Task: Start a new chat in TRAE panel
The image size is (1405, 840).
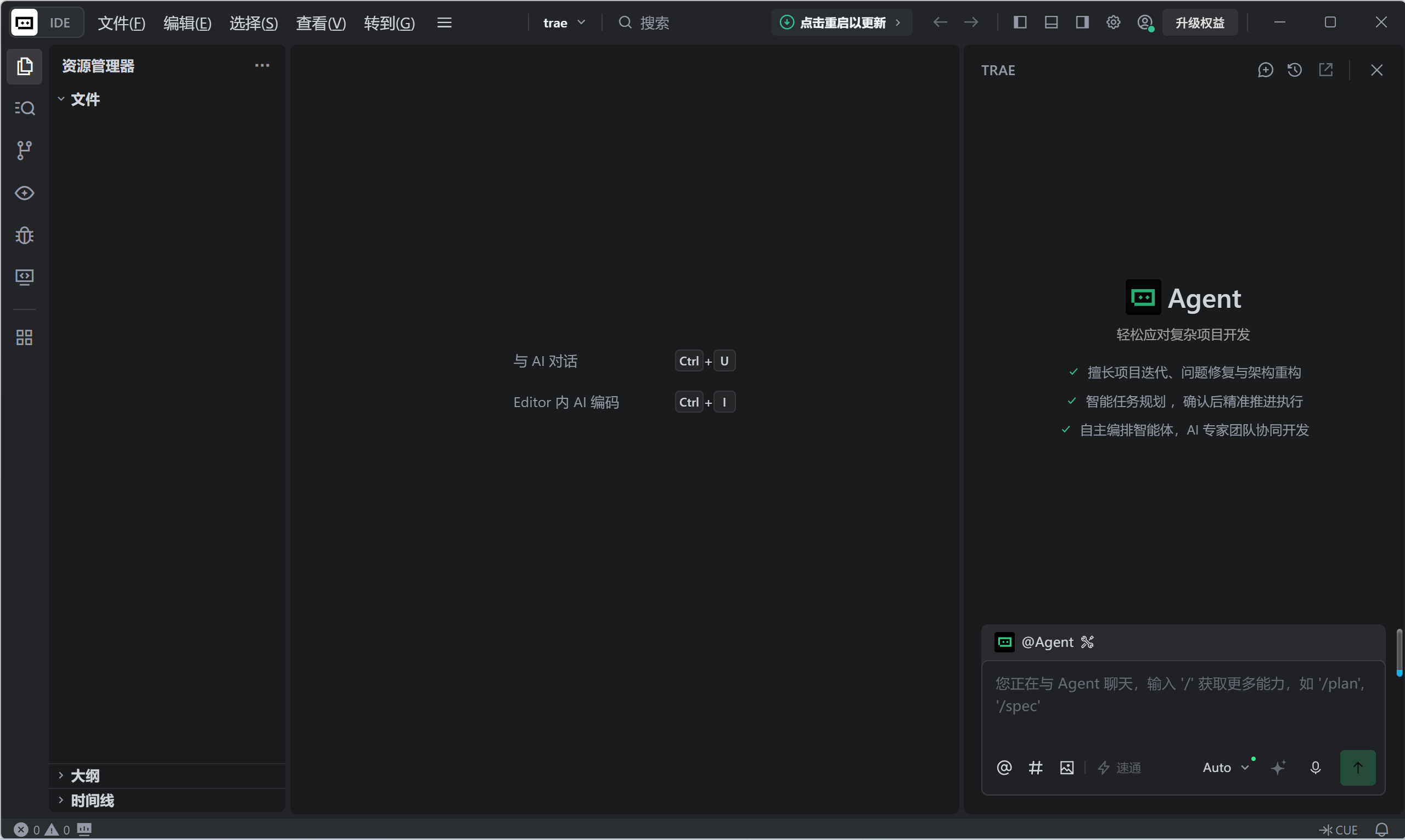Action: pyautogui.click(x=1266, y=70)
